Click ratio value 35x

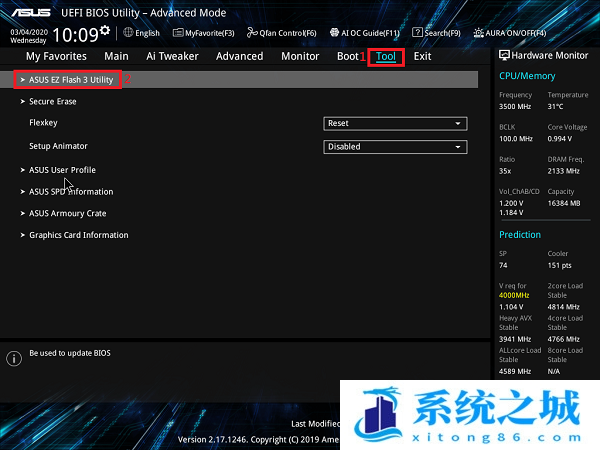click(x=505, y=171)
